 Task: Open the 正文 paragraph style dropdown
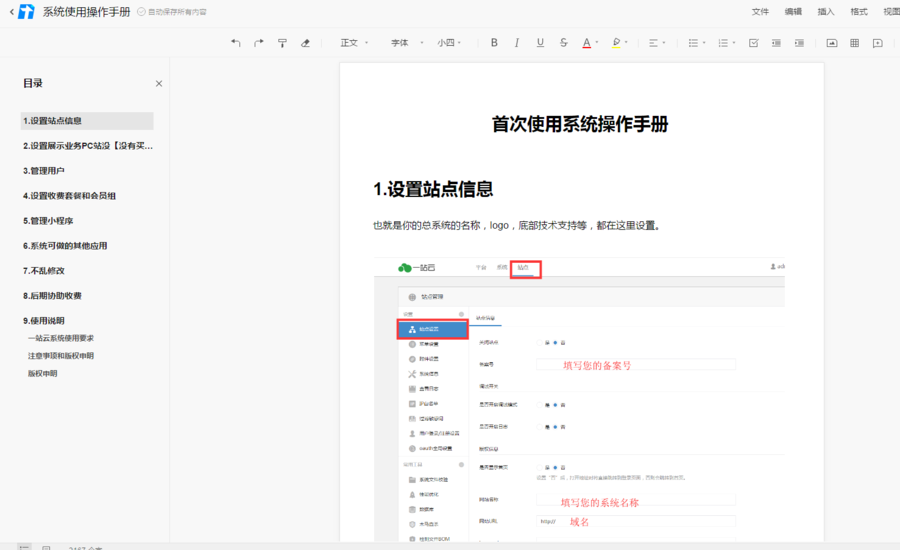tap(354, 43)
